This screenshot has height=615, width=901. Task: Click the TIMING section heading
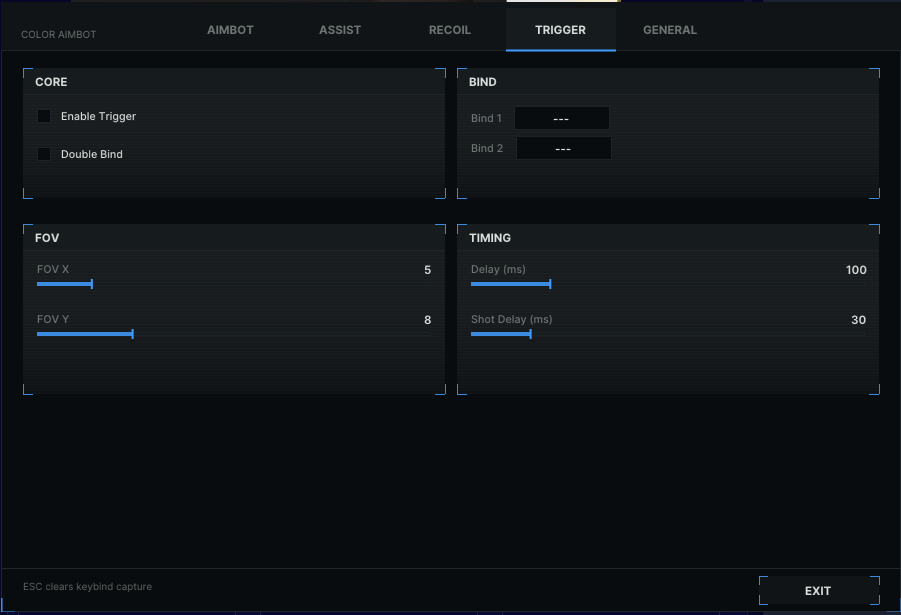click(x=490, y=238)
